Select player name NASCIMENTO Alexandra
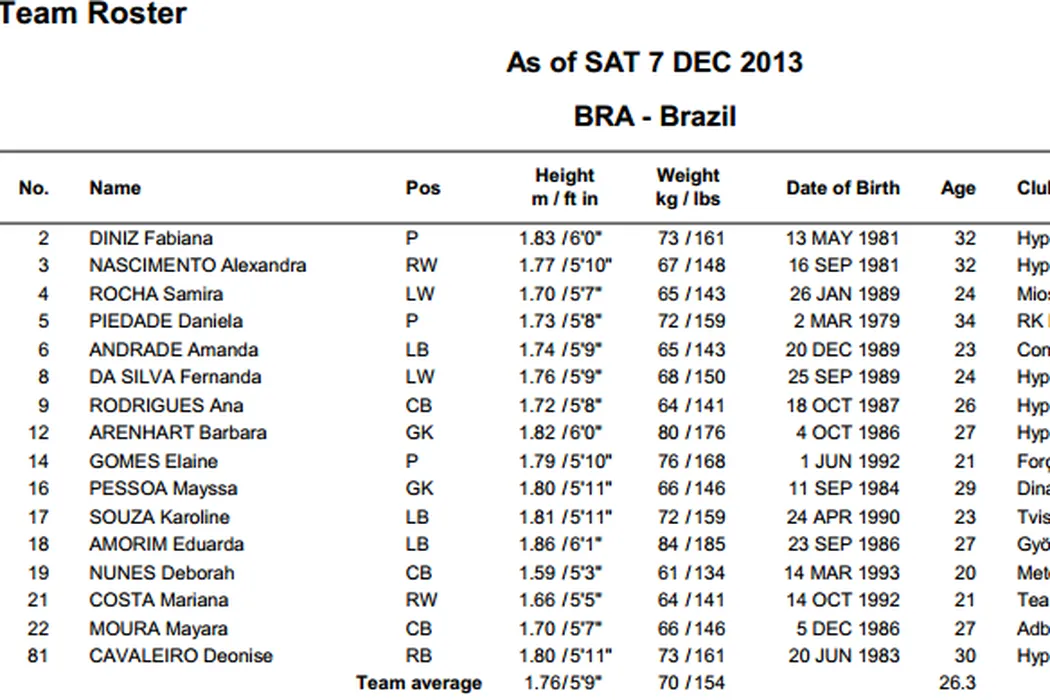Screen dimensions: 1050x700 coord(197,266)
